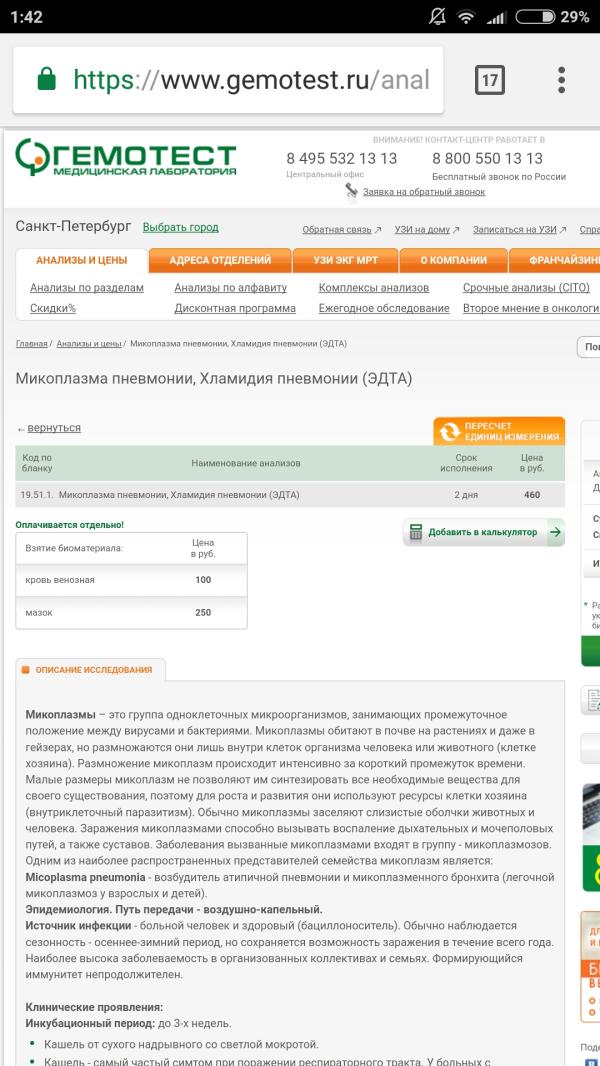
Task: Open Chrome three-dot overflow menu
Action: (562, 80)
